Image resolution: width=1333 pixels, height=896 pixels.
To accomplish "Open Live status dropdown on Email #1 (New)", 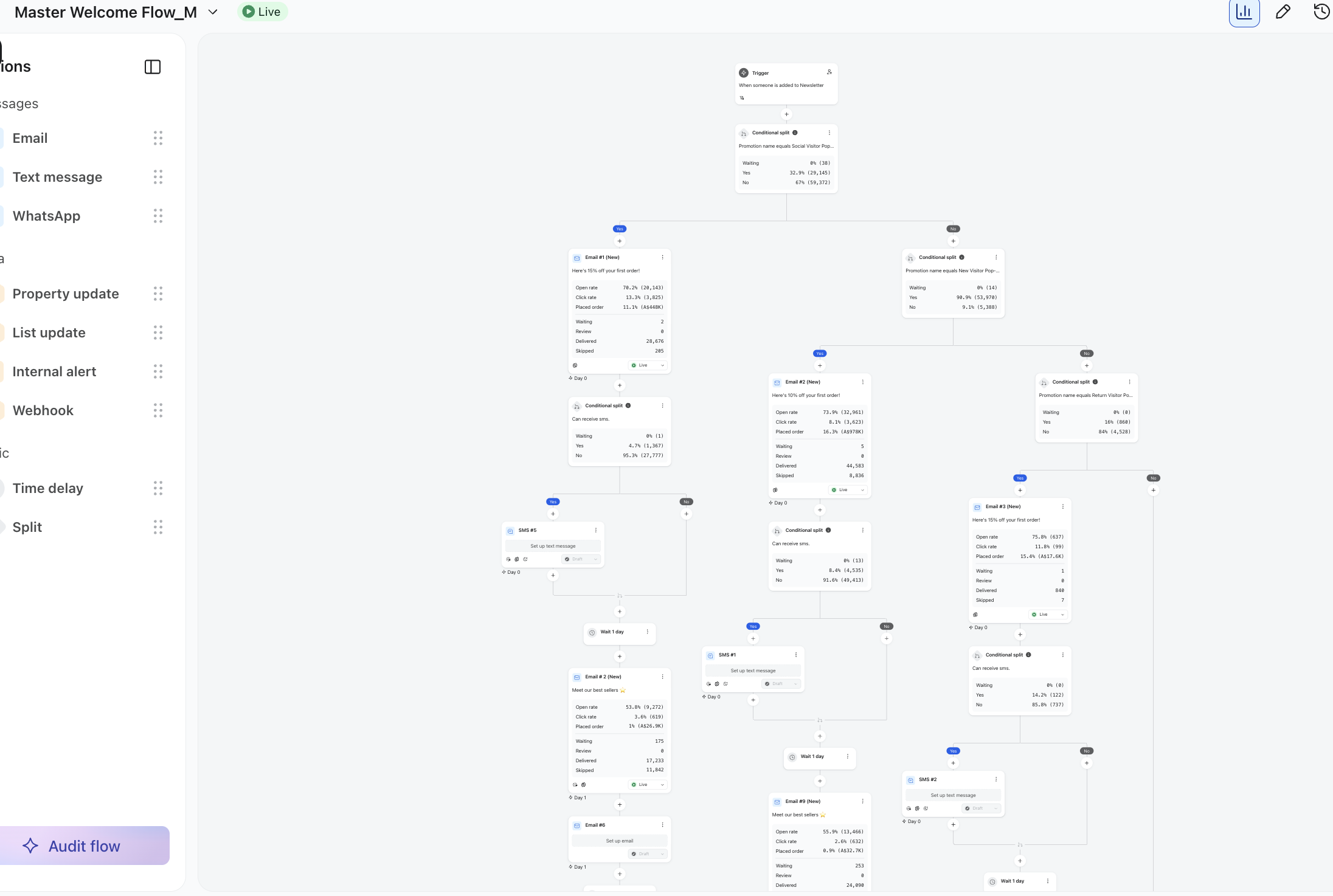I will click(x=648, y=365).
